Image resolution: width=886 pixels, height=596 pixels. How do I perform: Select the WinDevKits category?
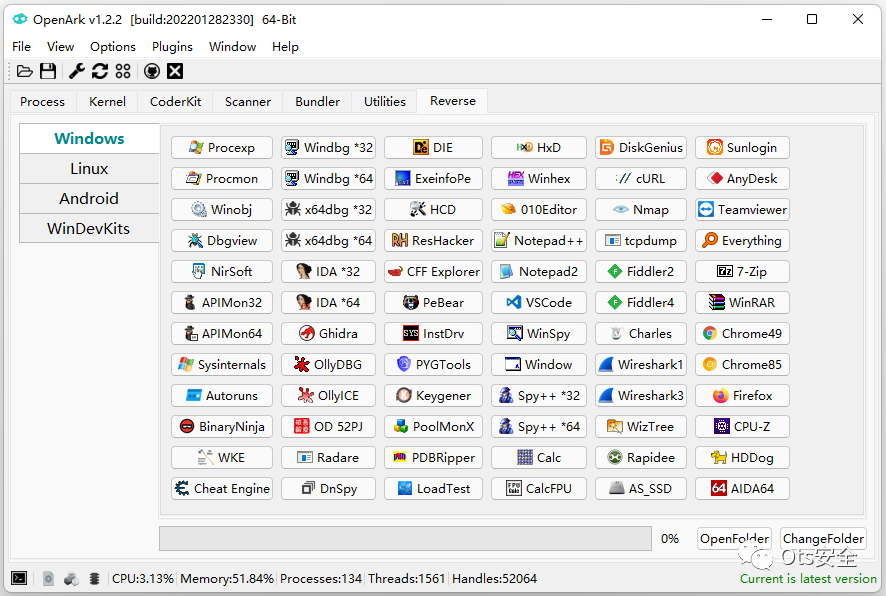tap(89, 228)
